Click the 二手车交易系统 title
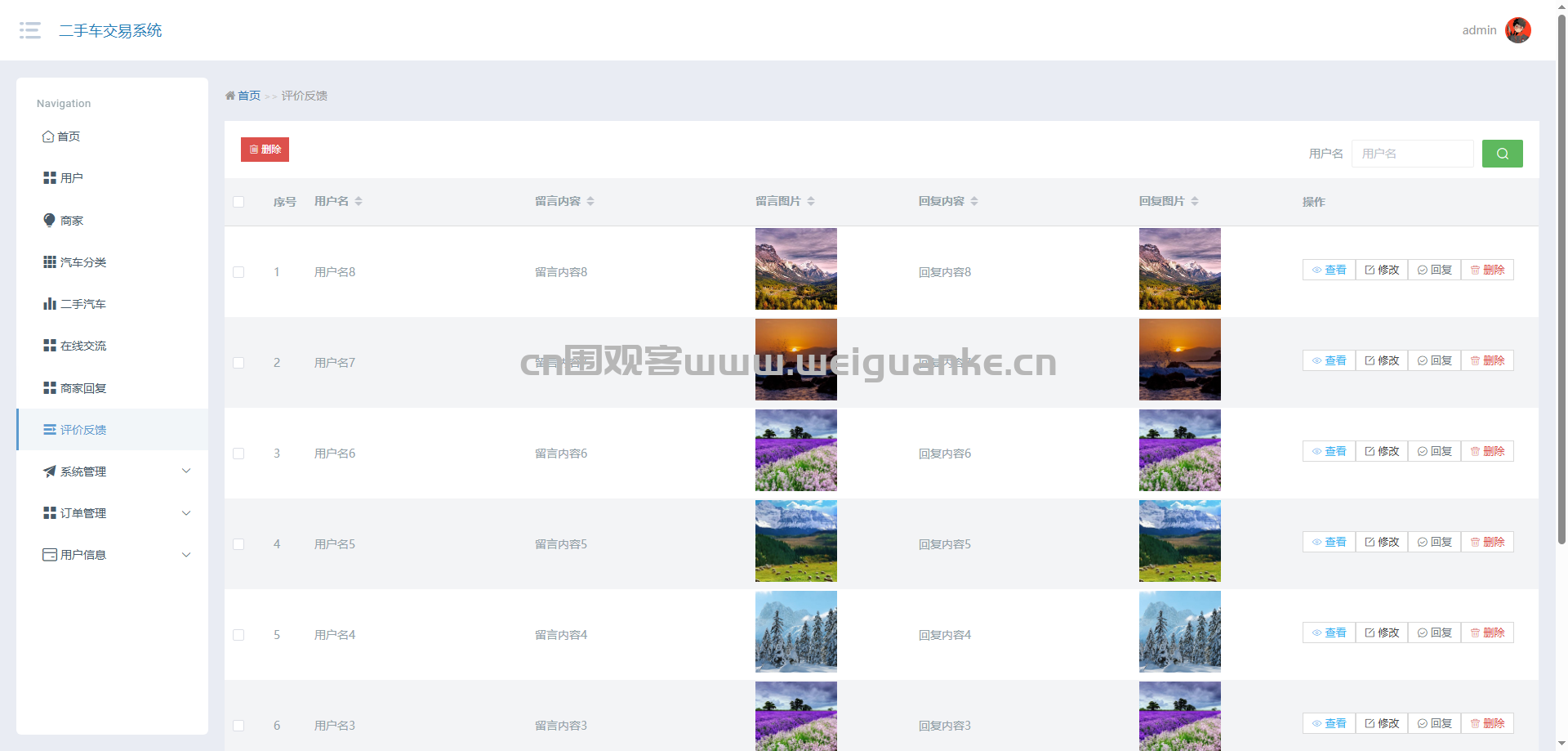 [110, 30]
